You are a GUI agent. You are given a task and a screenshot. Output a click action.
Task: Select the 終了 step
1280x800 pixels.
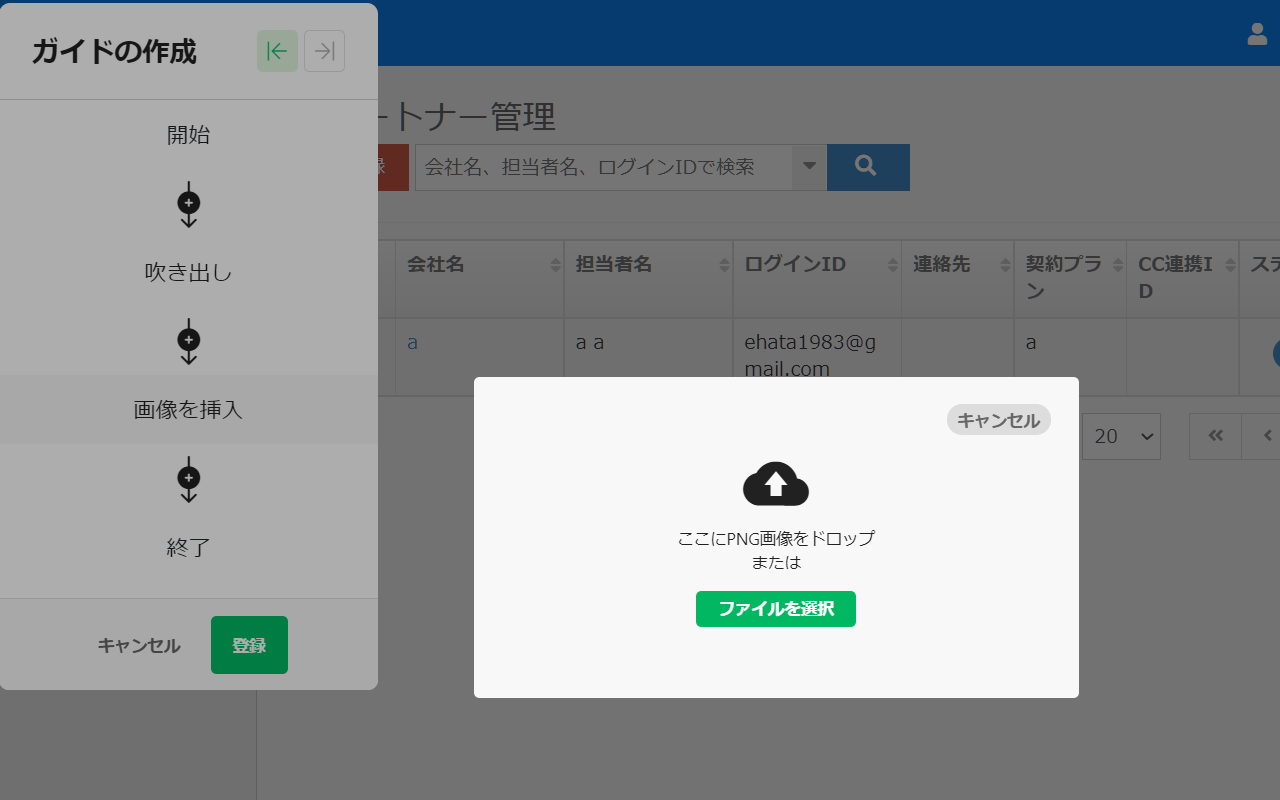[x=189, y=547]
